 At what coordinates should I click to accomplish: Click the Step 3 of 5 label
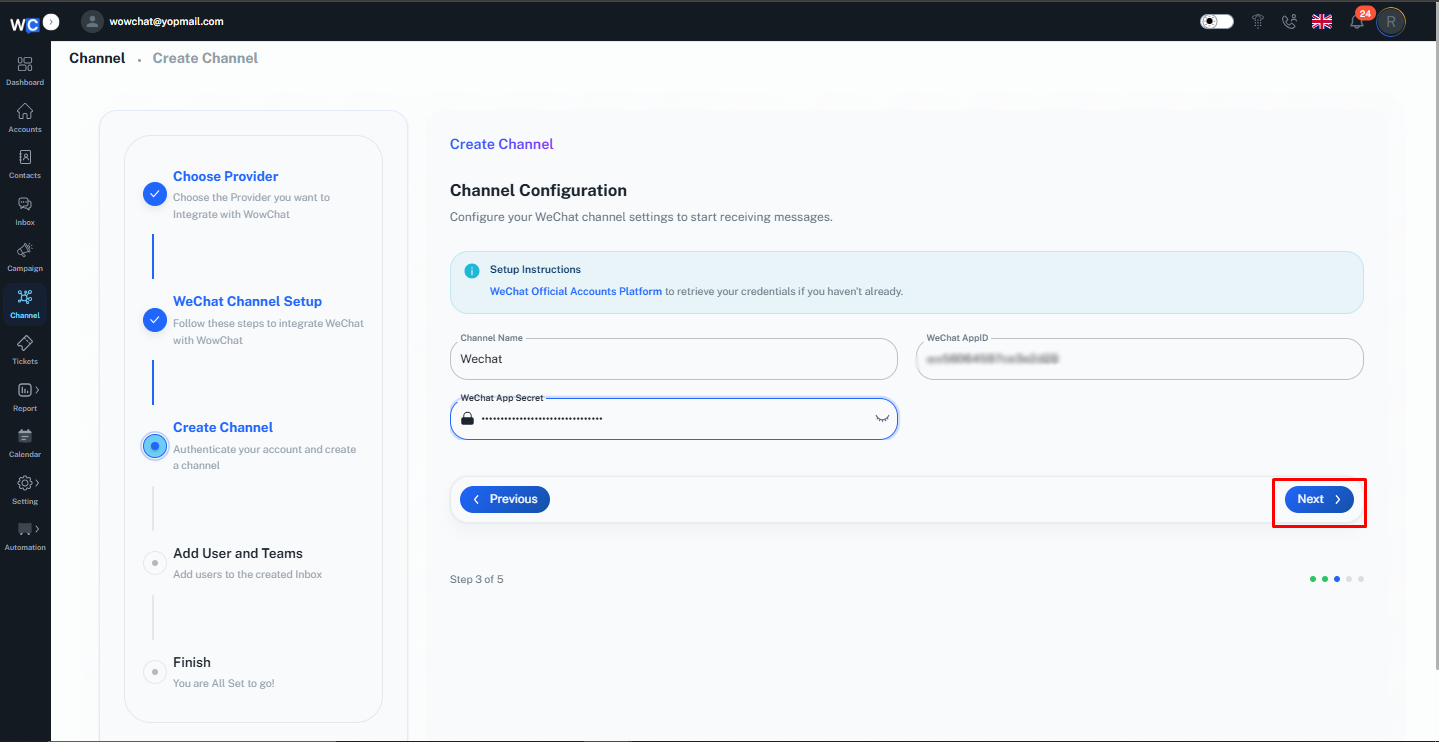(x=477, y=579)
